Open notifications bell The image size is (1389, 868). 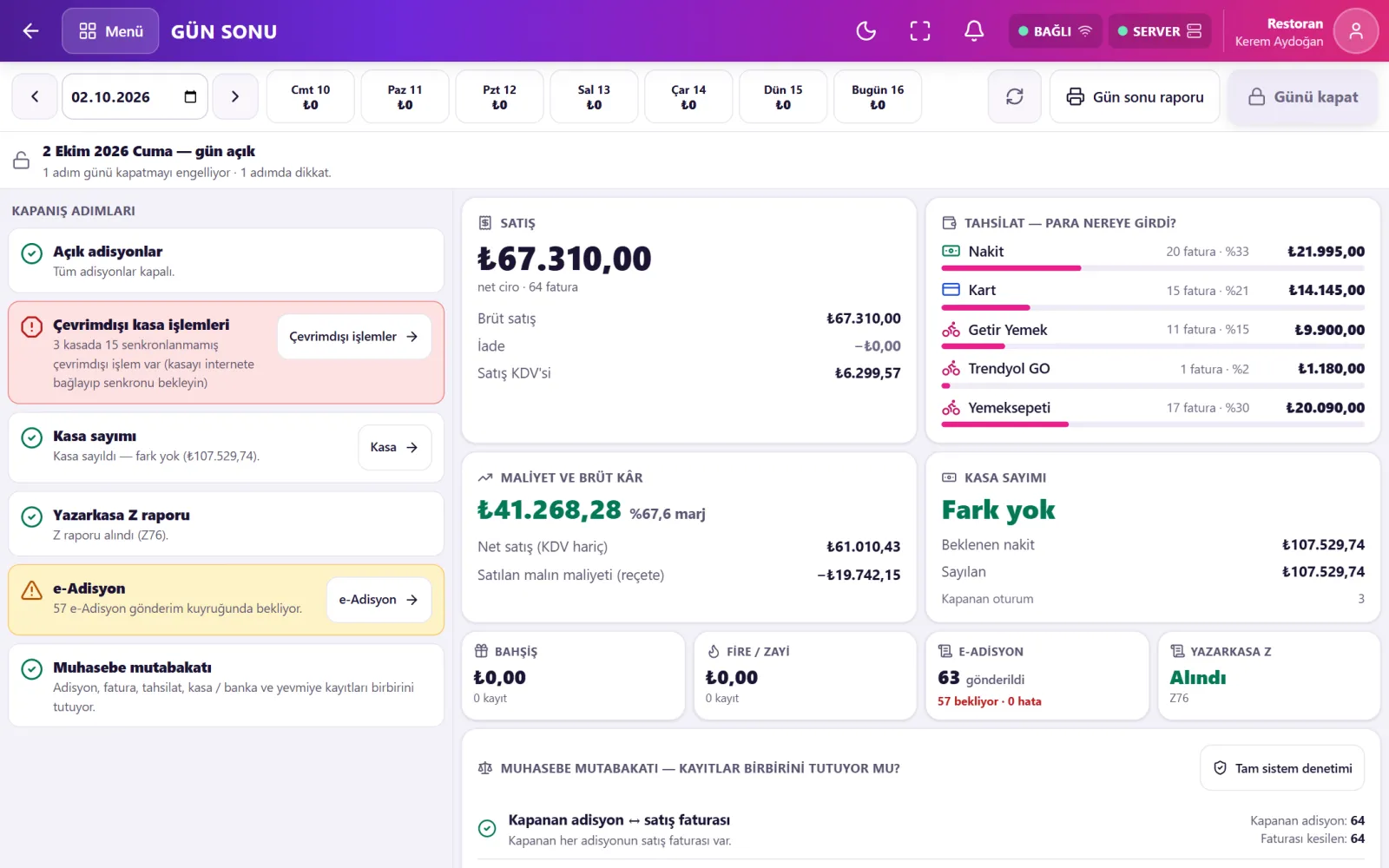coord(974,31)
